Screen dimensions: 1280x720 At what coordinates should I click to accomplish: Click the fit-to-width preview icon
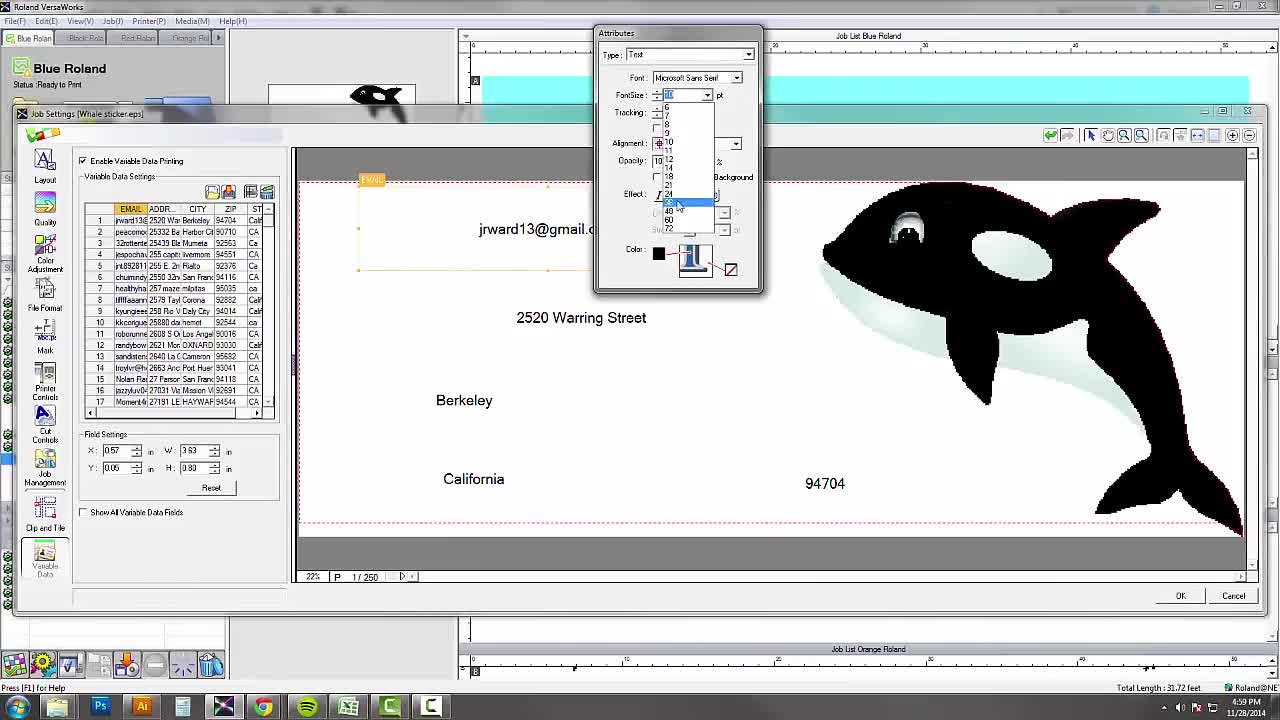[x=1197, y=135]
